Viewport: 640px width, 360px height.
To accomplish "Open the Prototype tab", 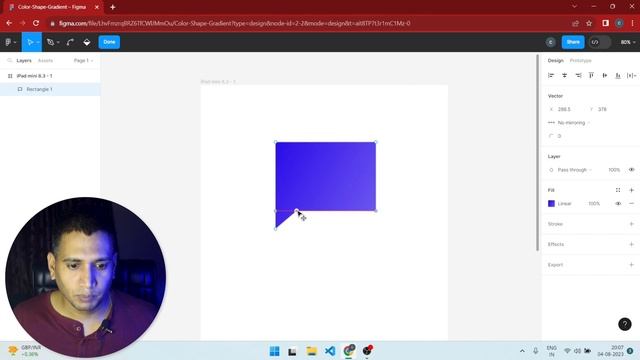I will (x=580, y=60).
